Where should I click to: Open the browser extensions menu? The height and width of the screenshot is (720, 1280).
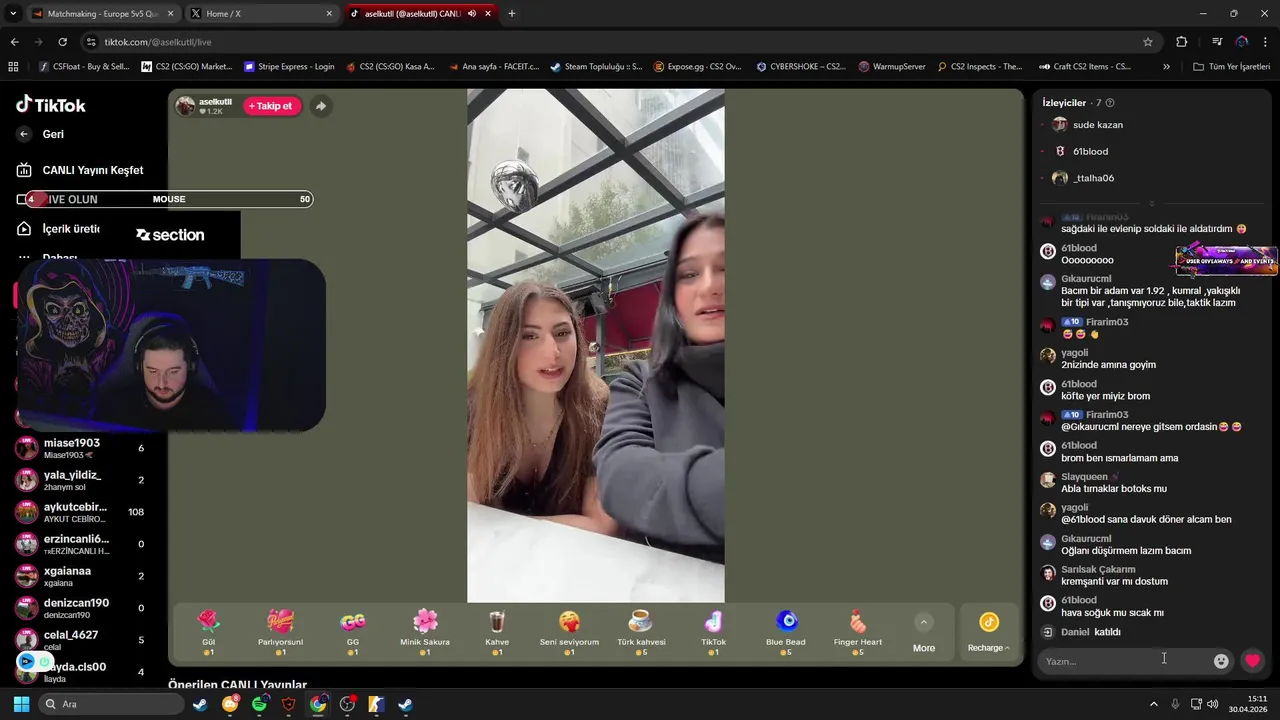pos(1182,42)
